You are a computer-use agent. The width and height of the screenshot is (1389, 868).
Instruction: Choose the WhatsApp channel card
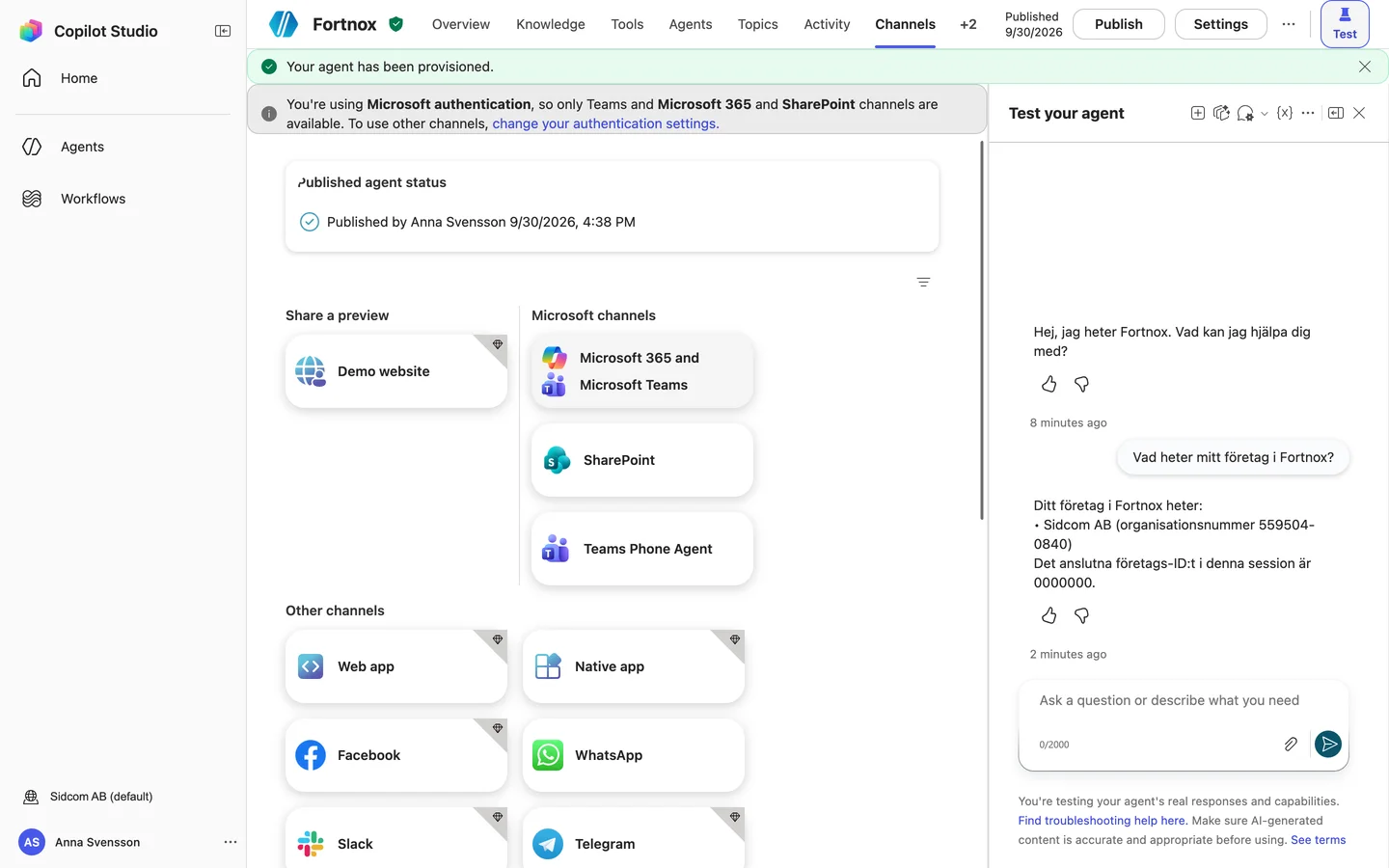pyautogui.click(x=634, y=755)
